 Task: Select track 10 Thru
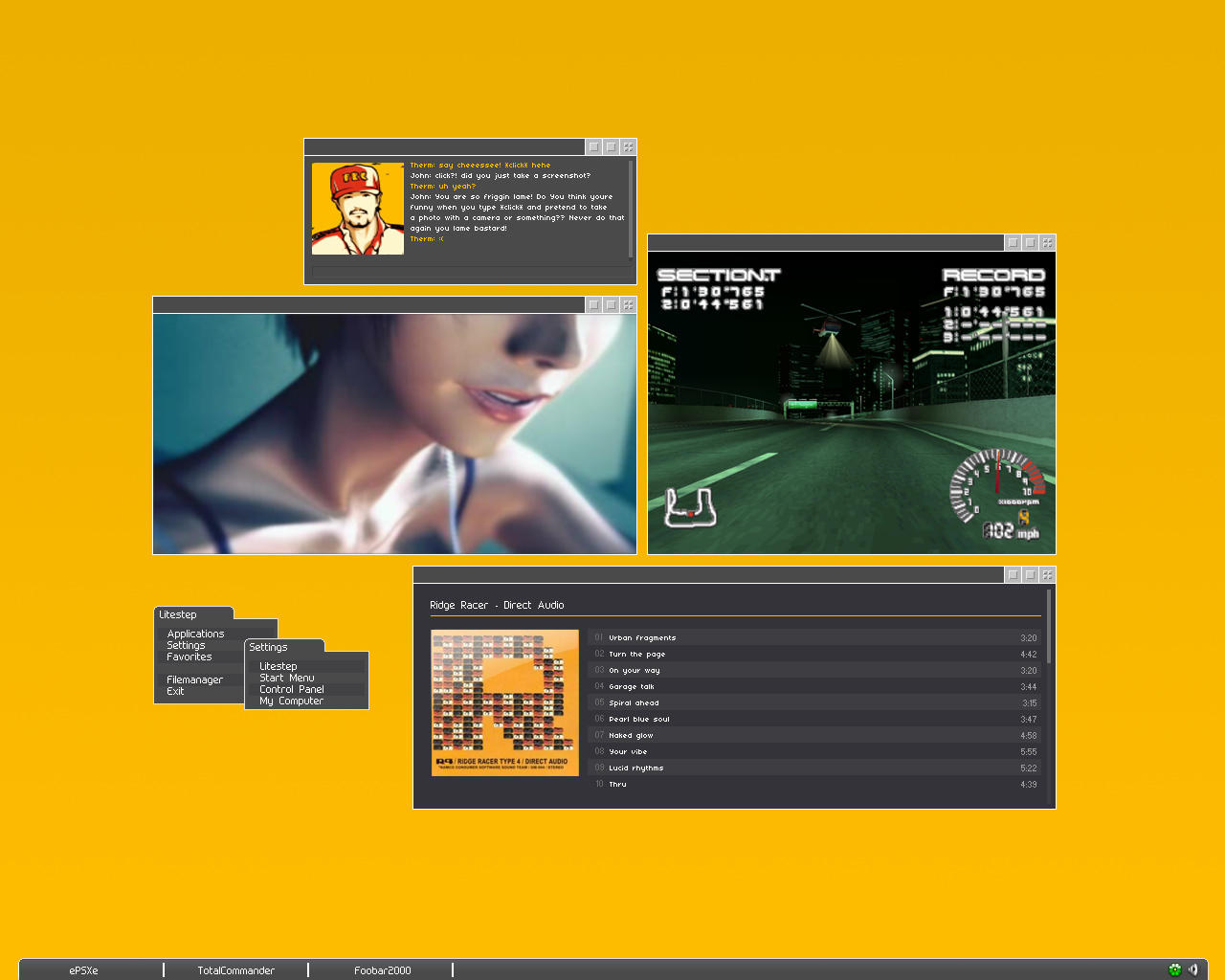point(814,784)
